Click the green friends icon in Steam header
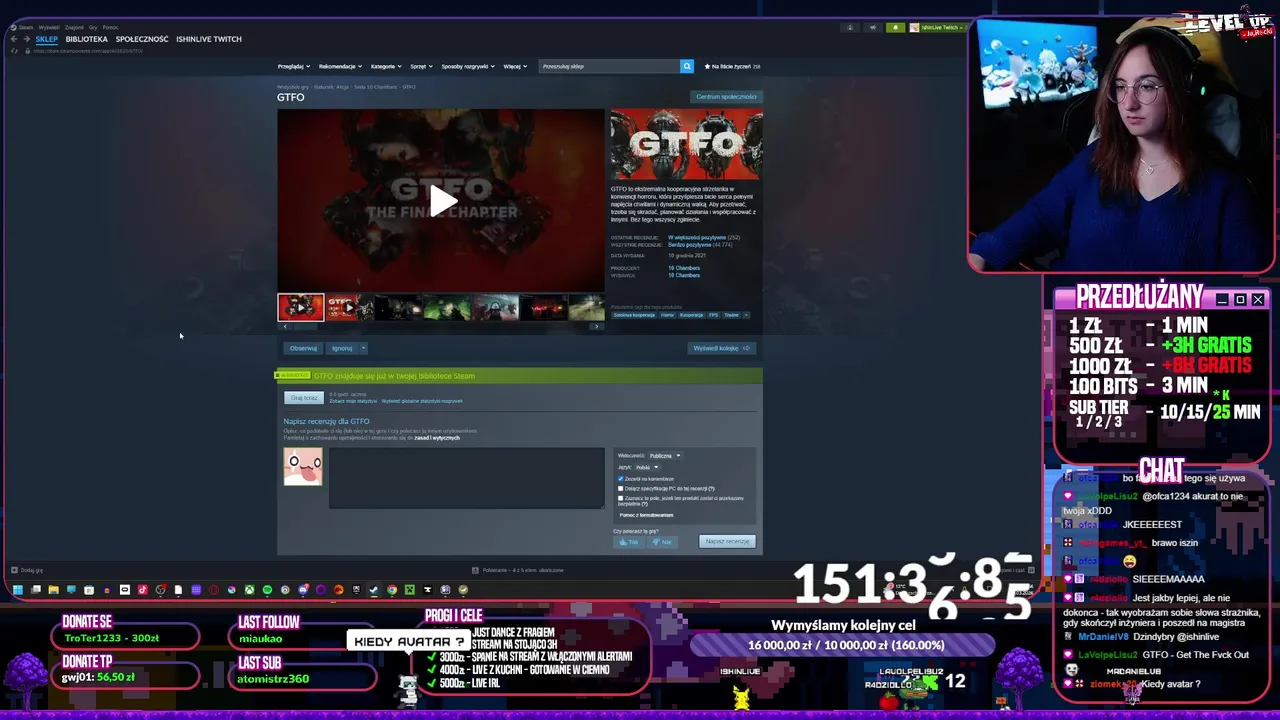The height and width of the screenshot is (720, 1280). point(896,27)
